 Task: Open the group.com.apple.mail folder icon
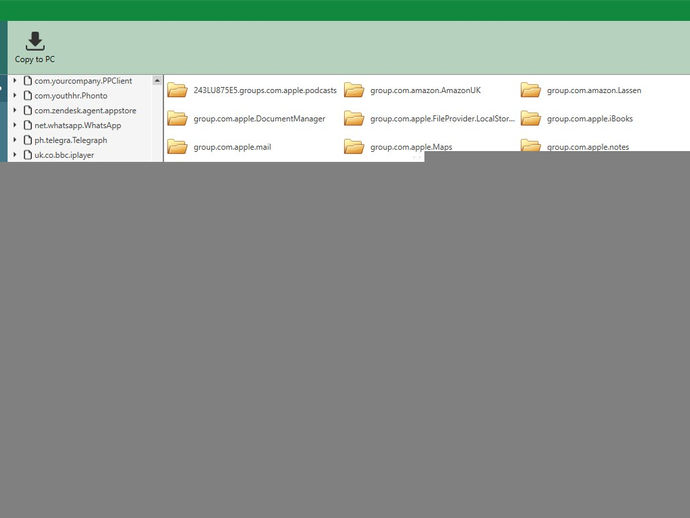177,147
